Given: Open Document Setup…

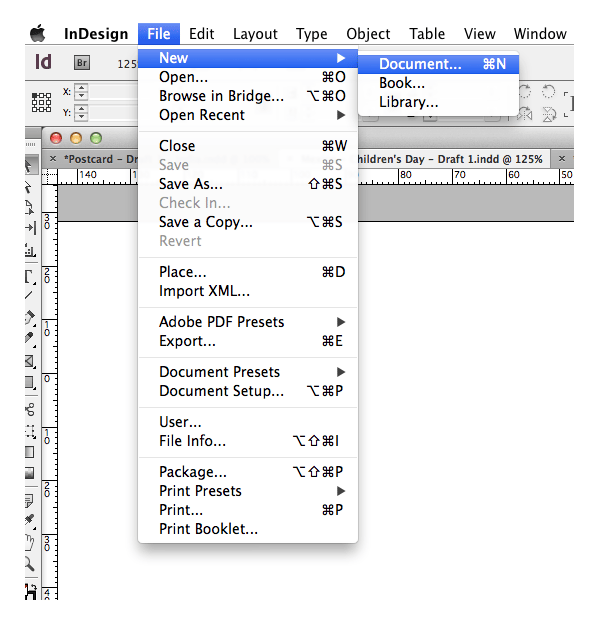Looking at the screenshot, I should 248,391.
